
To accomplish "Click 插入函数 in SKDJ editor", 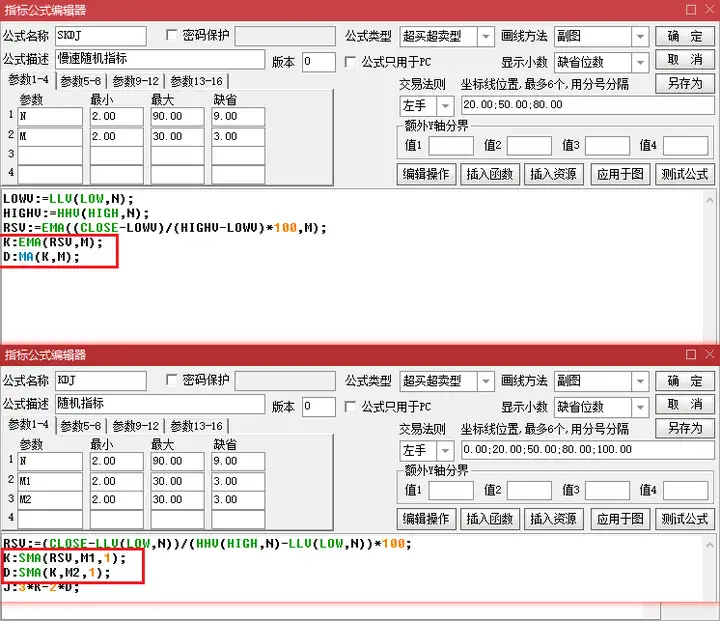I will [490, 174].
